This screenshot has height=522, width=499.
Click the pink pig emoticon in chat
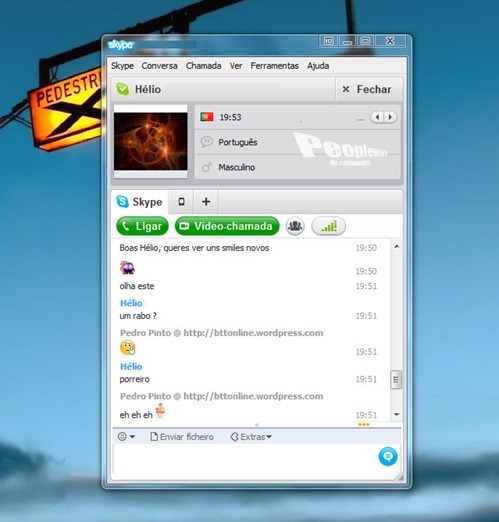pos(127,268)
